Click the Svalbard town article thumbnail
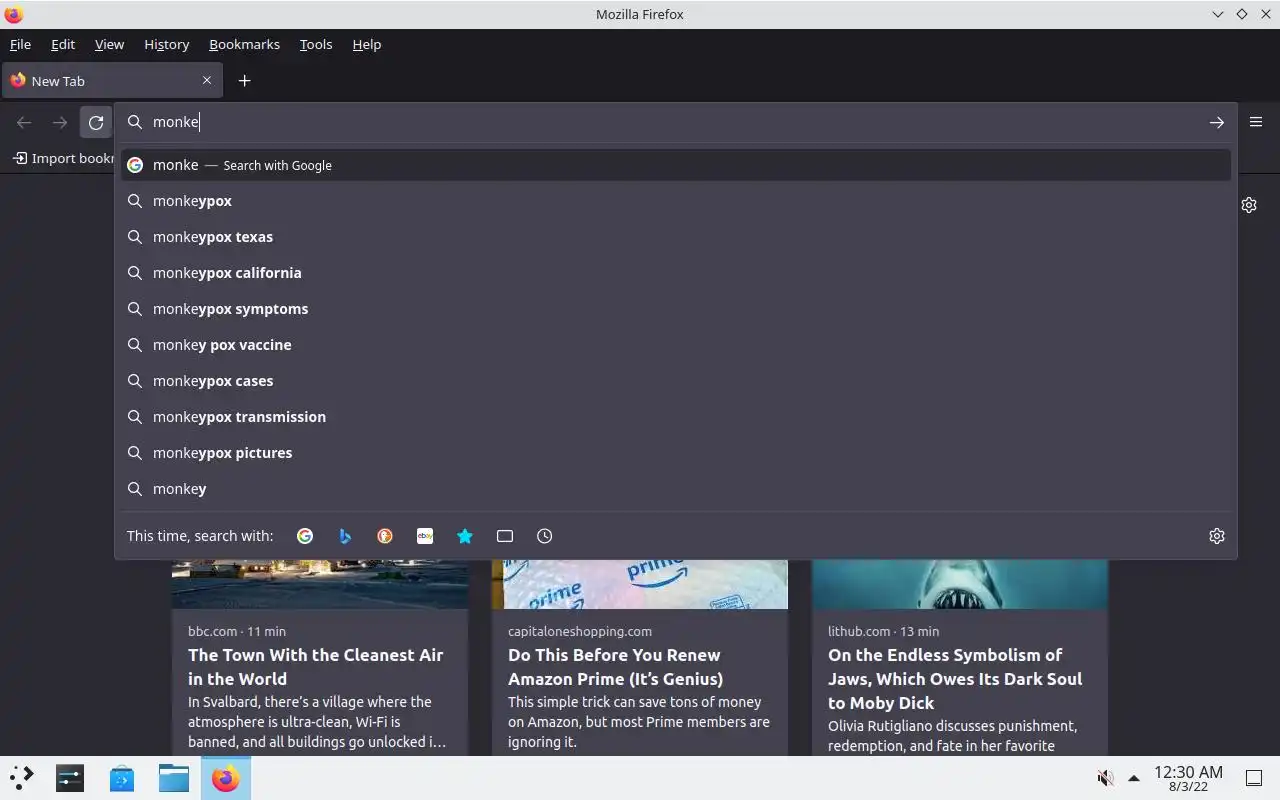Screen dimensions: 1280x800 tap(320, 584)
